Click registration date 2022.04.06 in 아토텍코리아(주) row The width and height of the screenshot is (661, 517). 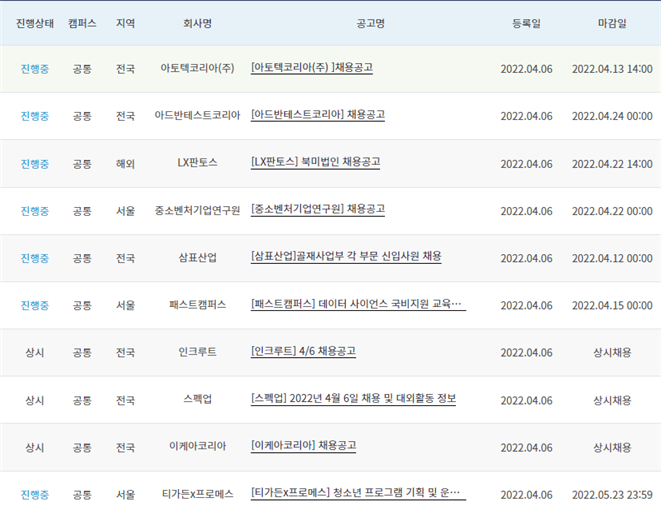[x=526, y=69]
